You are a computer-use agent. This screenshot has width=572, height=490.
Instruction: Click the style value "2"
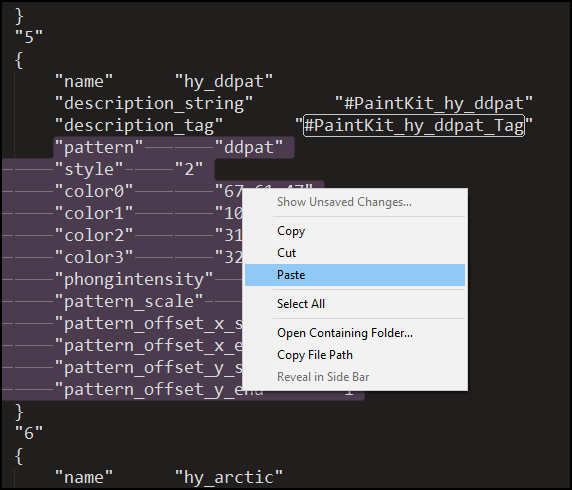(189, 169)
